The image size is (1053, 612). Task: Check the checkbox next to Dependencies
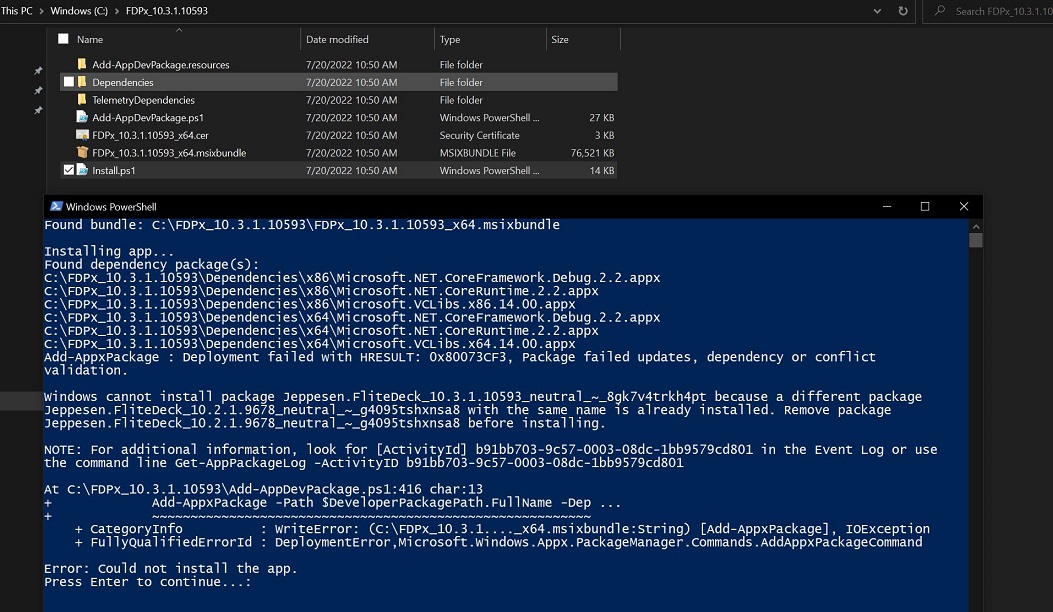[68, 82]
